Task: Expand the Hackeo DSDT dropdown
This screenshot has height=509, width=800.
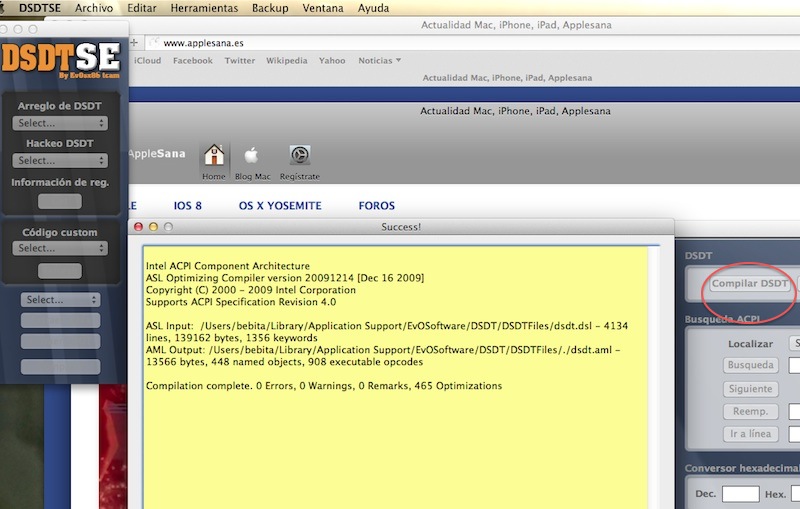Action: [x=60, y=160]
